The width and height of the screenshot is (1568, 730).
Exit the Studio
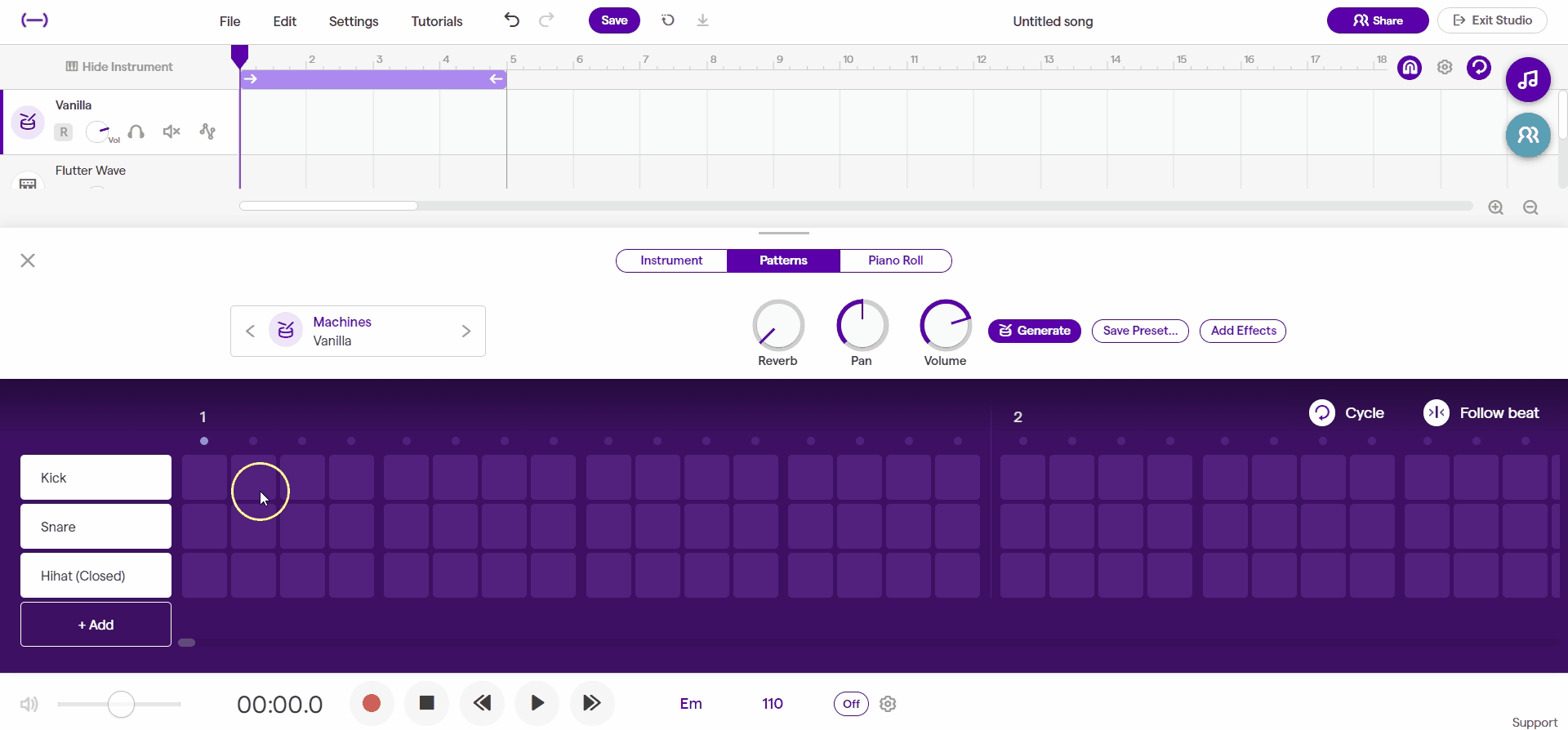tap(1492, 20)
